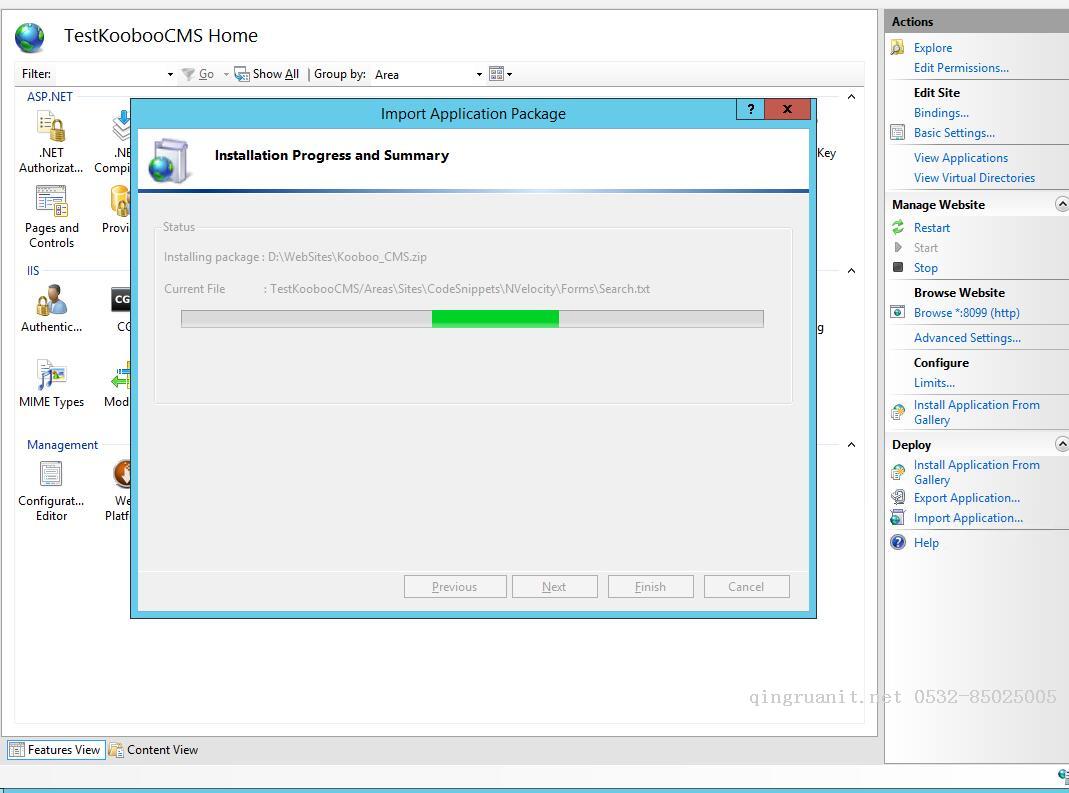Switch to Content View tab
Image resolution: width=1069 pixels, height=793 pixels.
tap(153, 749)
